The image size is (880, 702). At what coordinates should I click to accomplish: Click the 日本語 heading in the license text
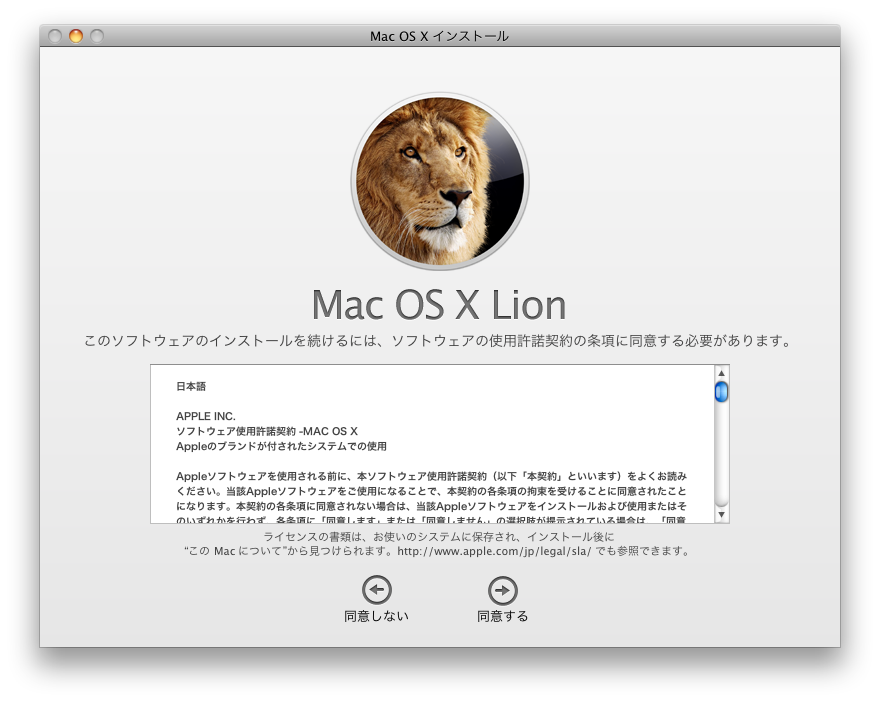pos(191,386)
